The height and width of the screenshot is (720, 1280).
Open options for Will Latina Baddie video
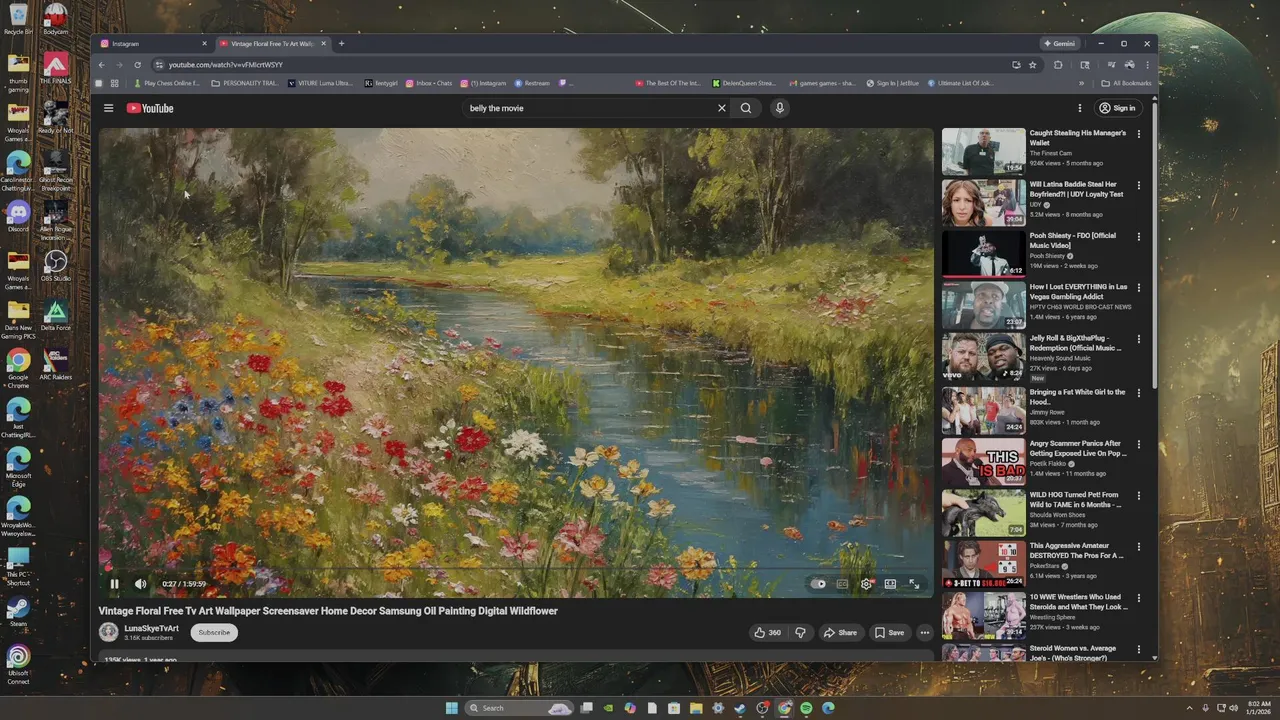pos(1138,185)
